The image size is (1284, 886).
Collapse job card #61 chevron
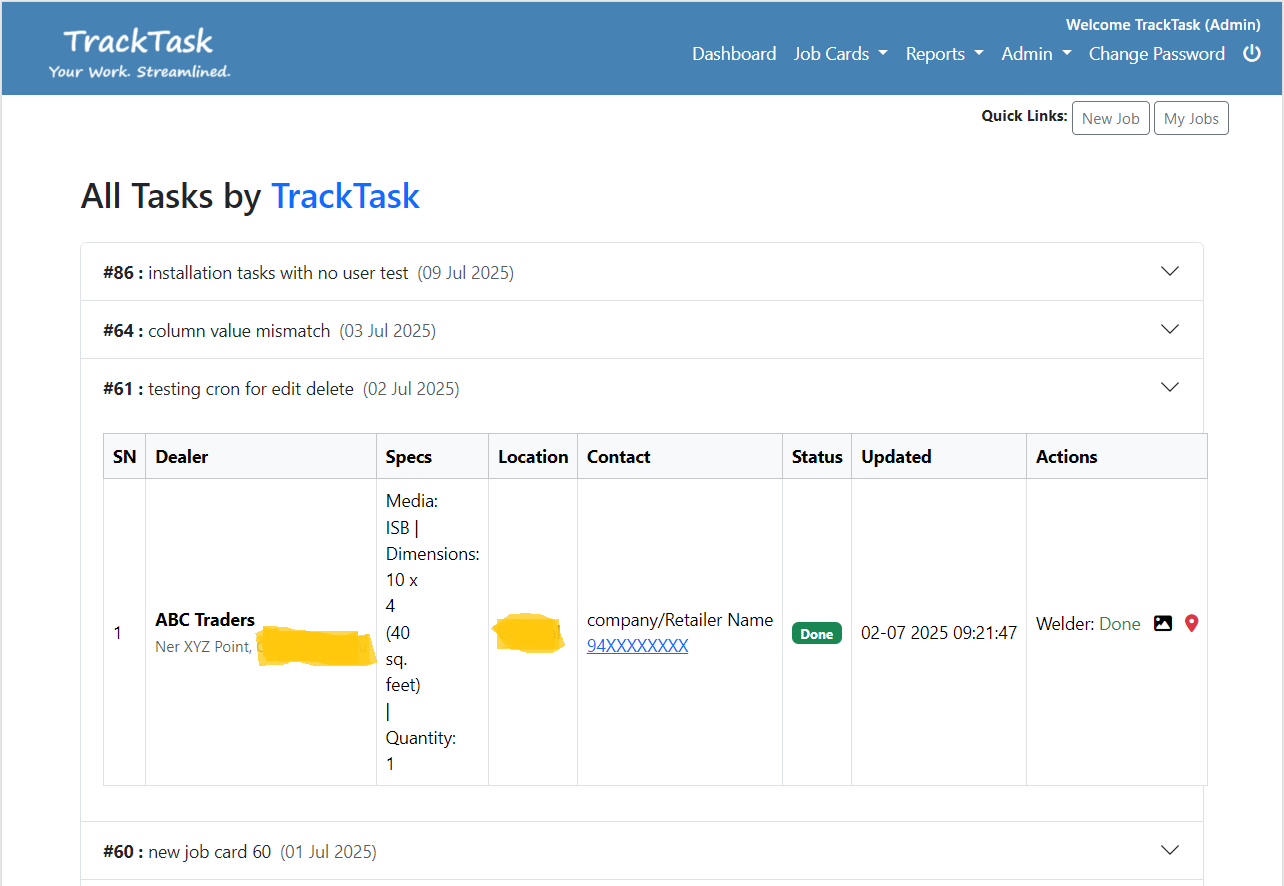pyautogui.click(x=1169, y=387)
